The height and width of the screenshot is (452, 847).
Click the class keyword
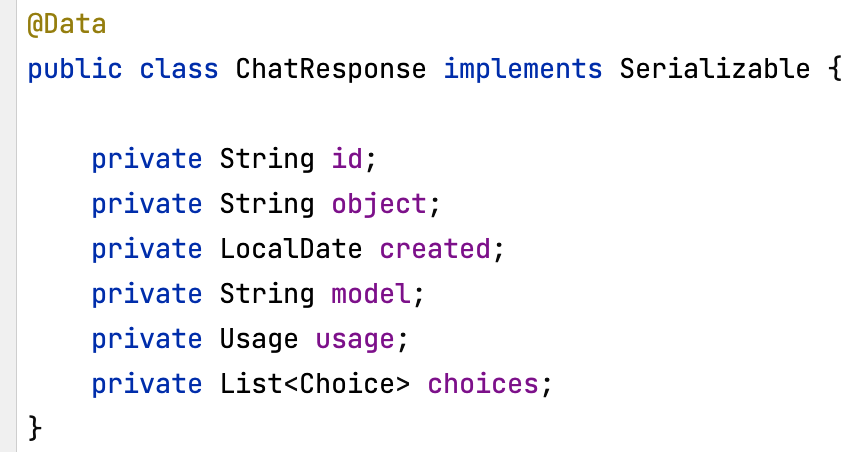(x=179, y=69)
